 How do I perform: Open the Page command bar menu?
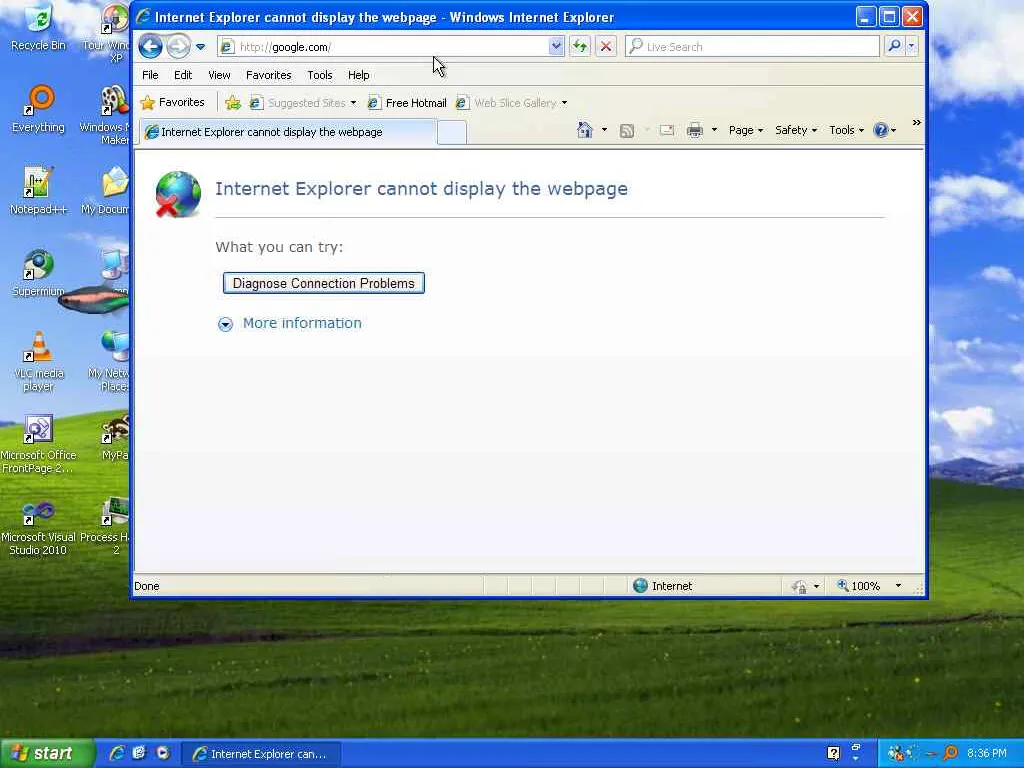click(746, 130)
